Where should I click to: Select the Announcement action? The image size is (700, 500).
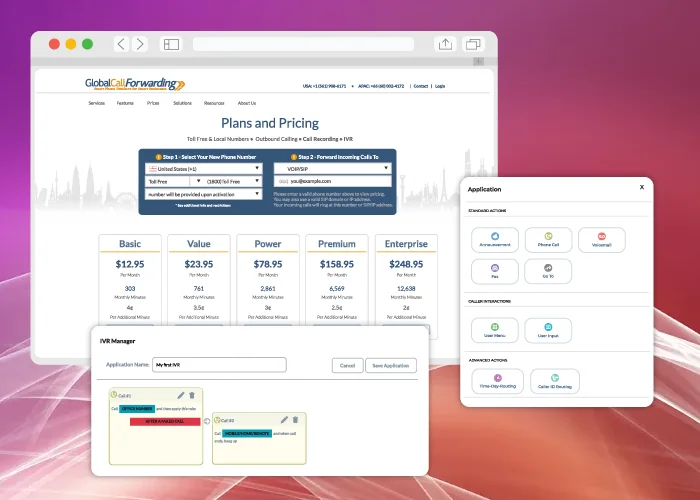494,239
